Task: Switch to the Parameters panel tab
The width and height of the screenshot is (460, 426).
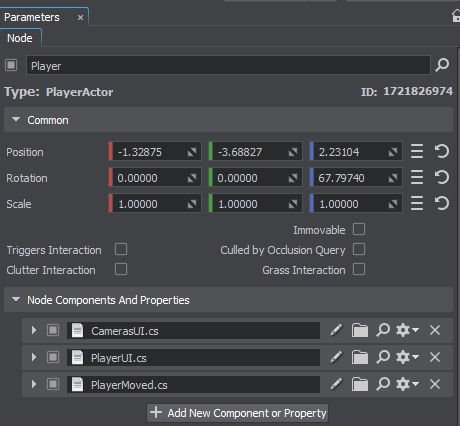Action: pos(32,17)
